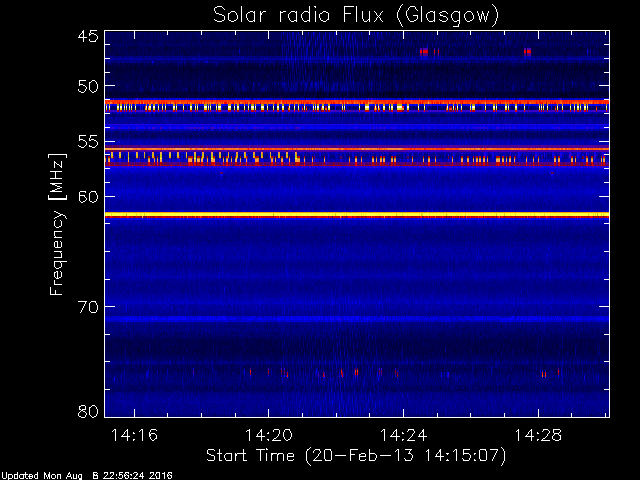Click the 'Updated Mon Aug' timestamp text
The image size is (640, 480).
[x=87, y=476]
